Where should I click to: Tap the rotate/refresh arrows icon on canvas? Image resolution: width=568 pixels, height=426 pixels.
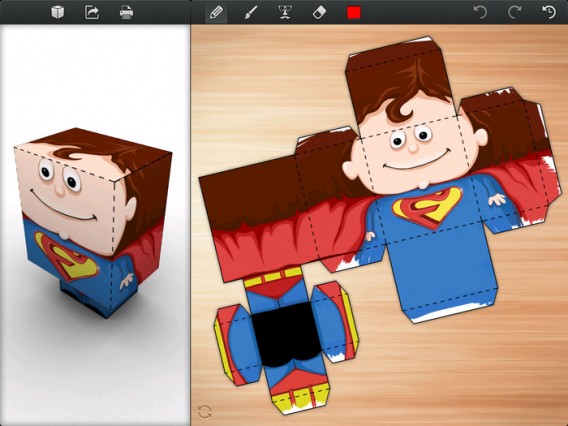(x=205, y=412)
